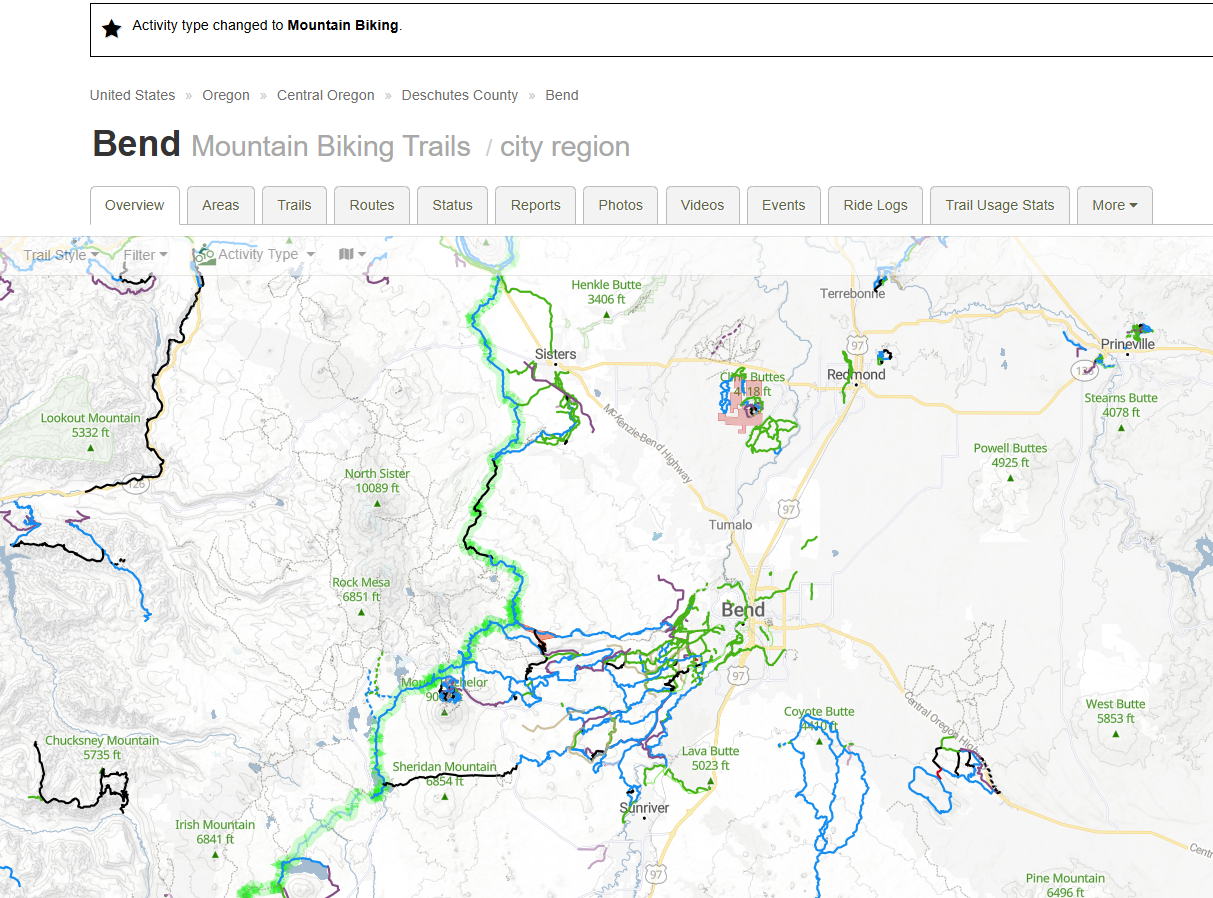
Task: Open the Status tab
Action: [x=452, y=205]
